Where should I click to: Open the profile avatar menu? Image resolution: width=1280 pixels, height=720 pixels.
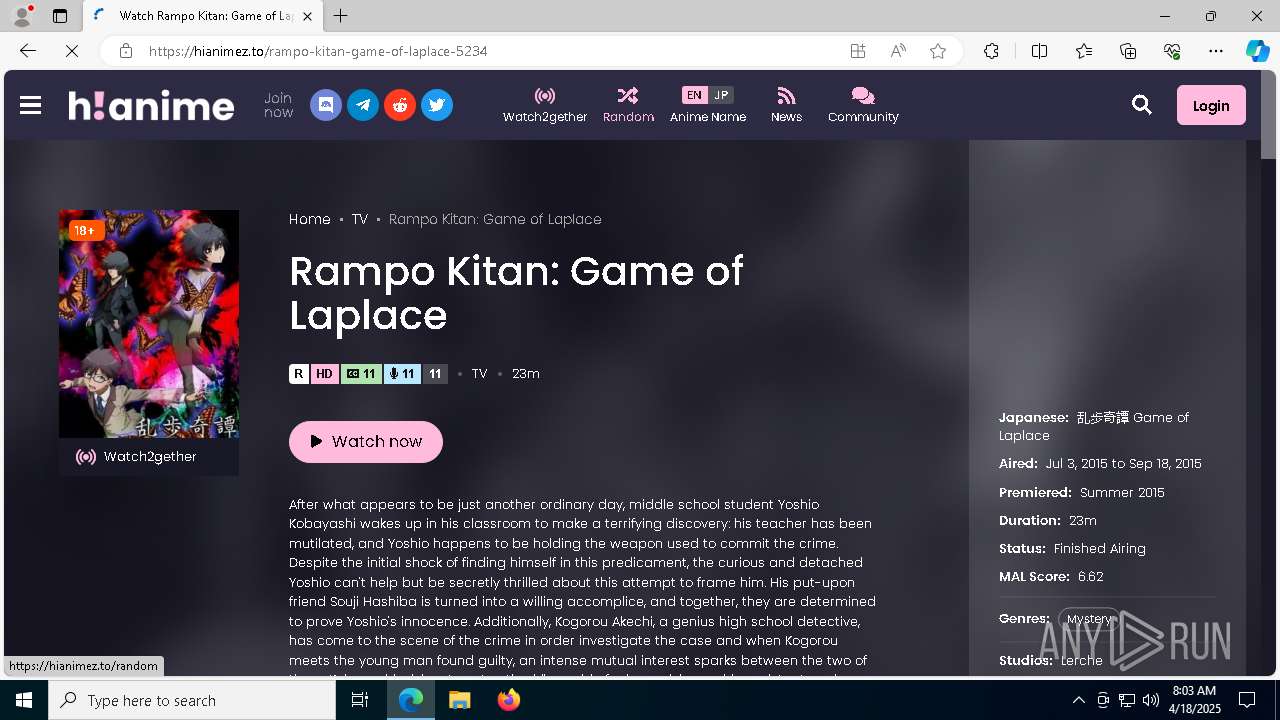(x=21, y=16)
